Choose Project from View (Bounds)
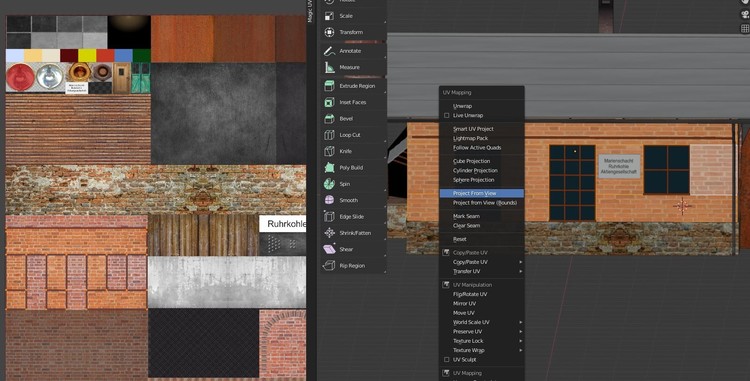 pos(482,203)
